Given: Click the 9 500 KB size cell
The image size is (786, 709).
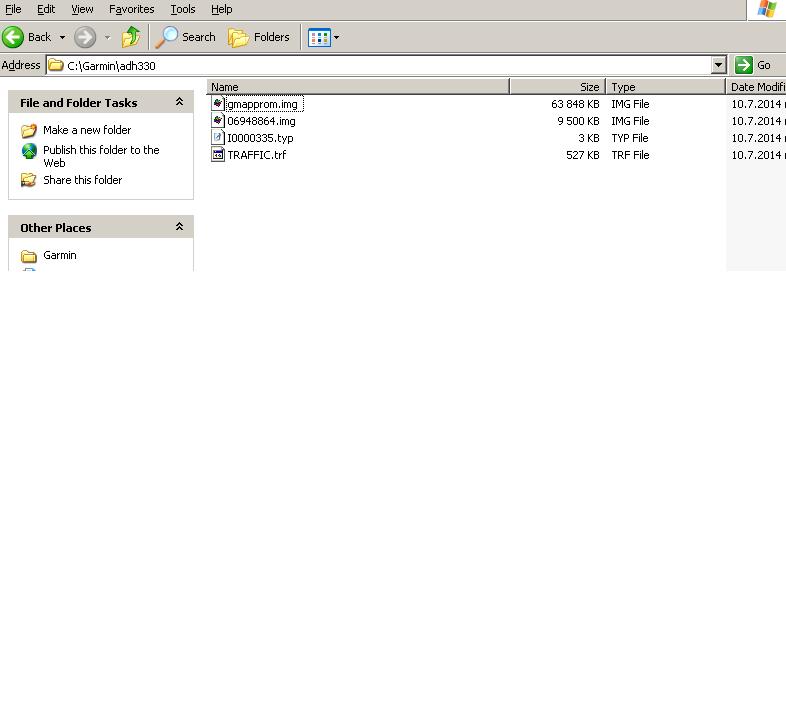Looking at the screenshot, I should coord(578,121).
